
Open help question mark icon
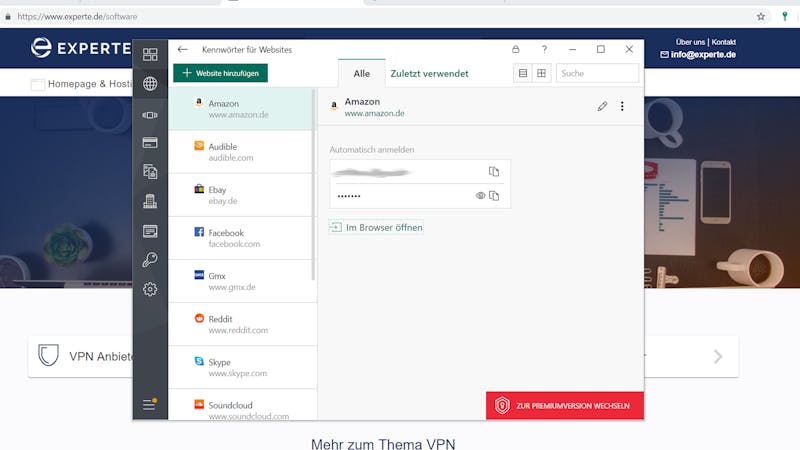(544, 49)
